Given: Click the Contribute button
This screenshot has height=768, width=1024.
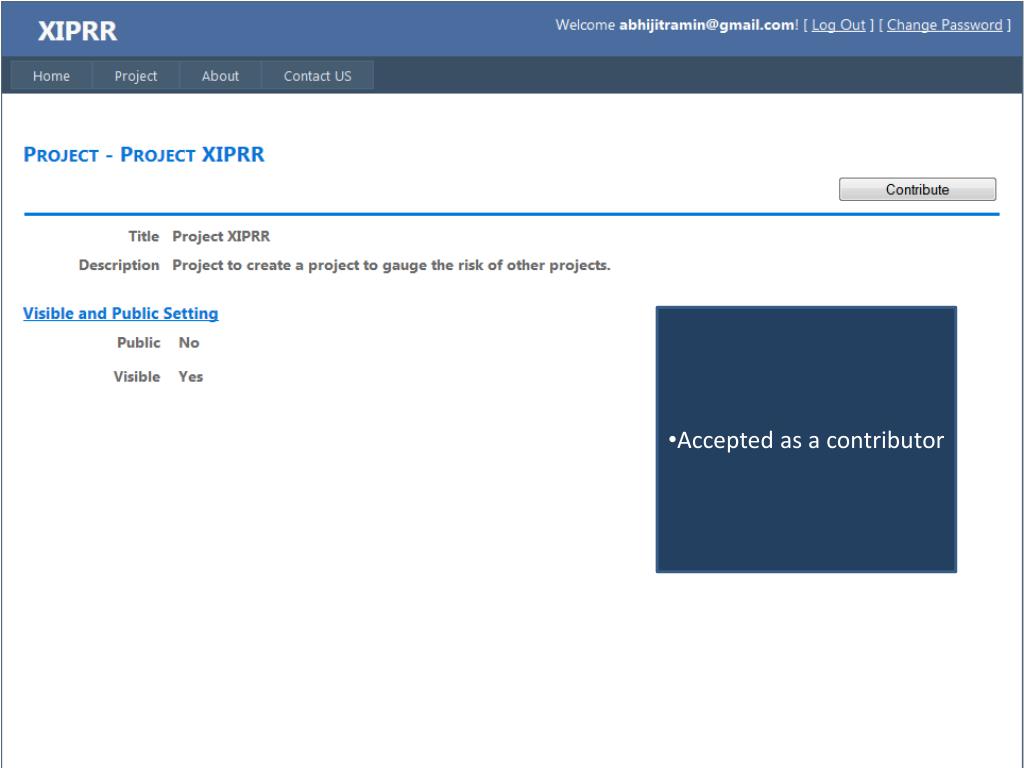Looking at the screenshot, I should click(917, 189).
